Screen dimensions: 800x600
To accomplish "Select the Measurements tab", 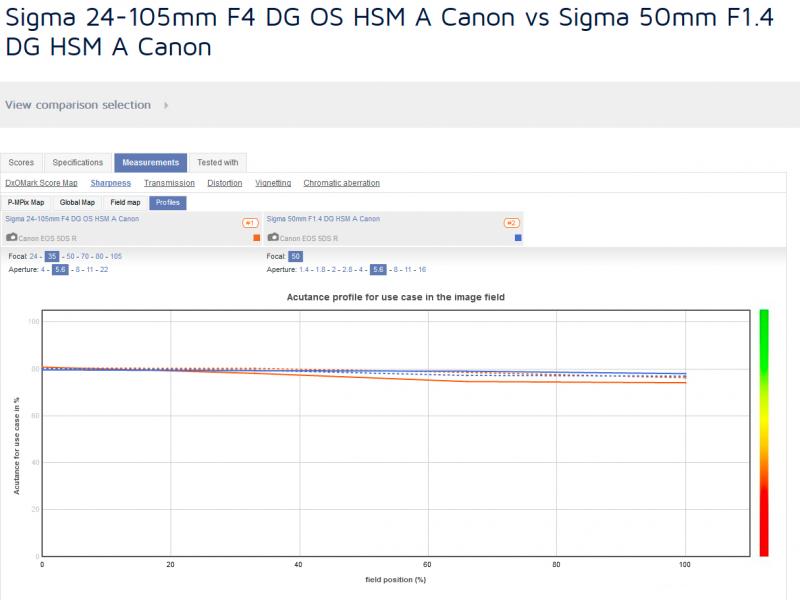I will tap(151, 163).
